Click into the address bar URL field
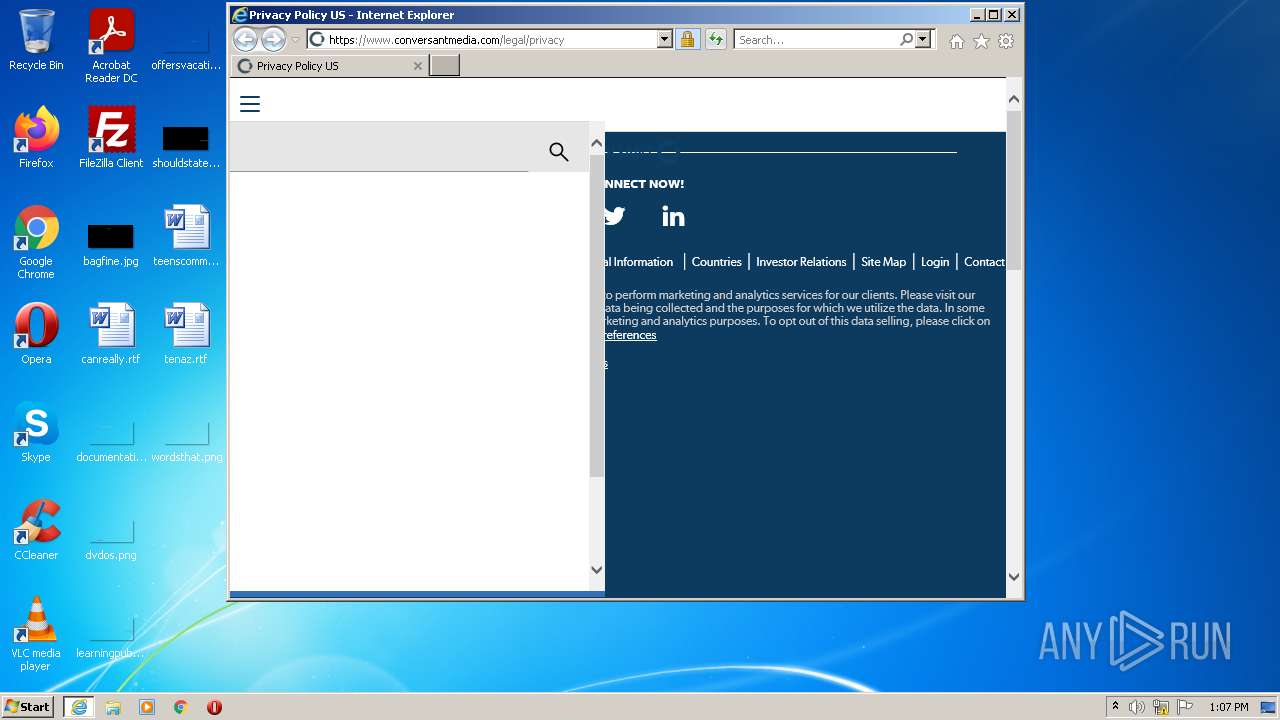 tap(490, 39)
